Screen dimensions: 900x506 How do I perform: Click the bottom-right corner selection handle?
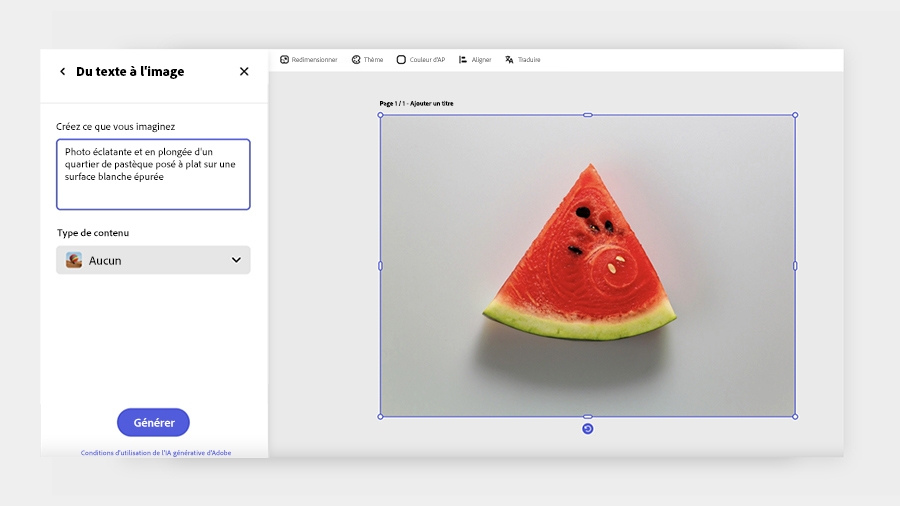pyautogui.click(x=795, y=417)
